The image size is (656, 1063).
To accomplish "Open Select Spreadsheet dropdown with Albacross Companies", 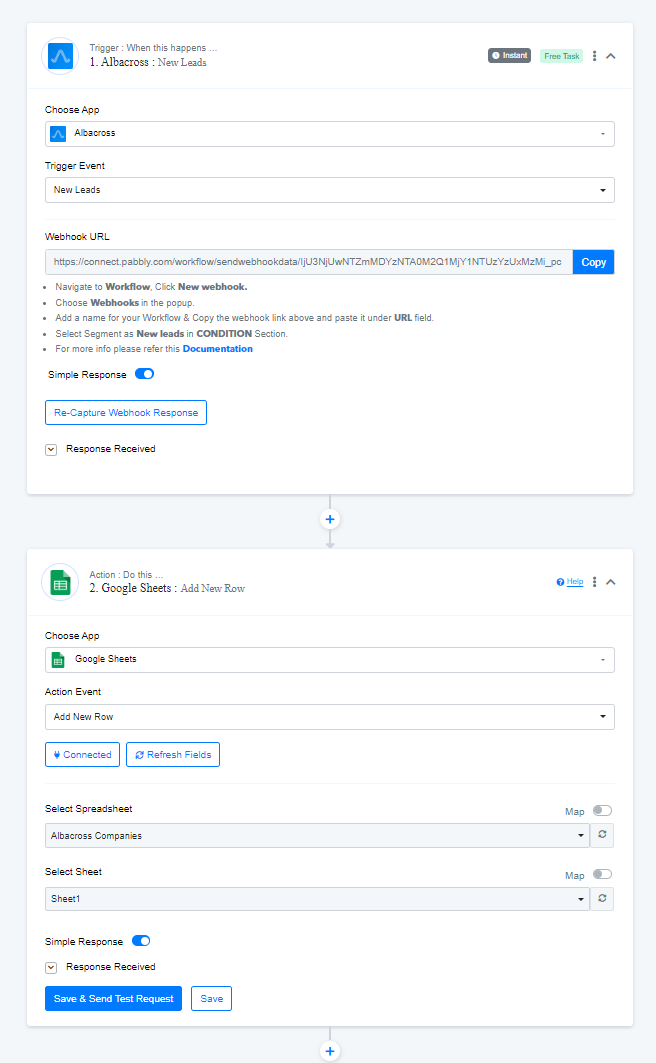I will point(317,835).
